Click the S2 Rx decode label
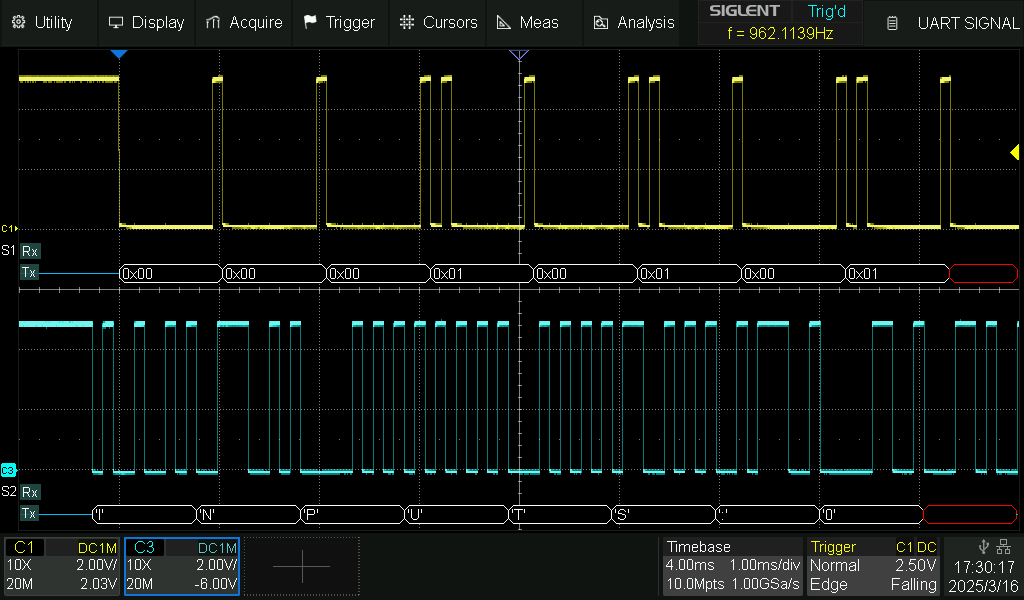Screen dimensions: 1024x600 pos(30,492)
